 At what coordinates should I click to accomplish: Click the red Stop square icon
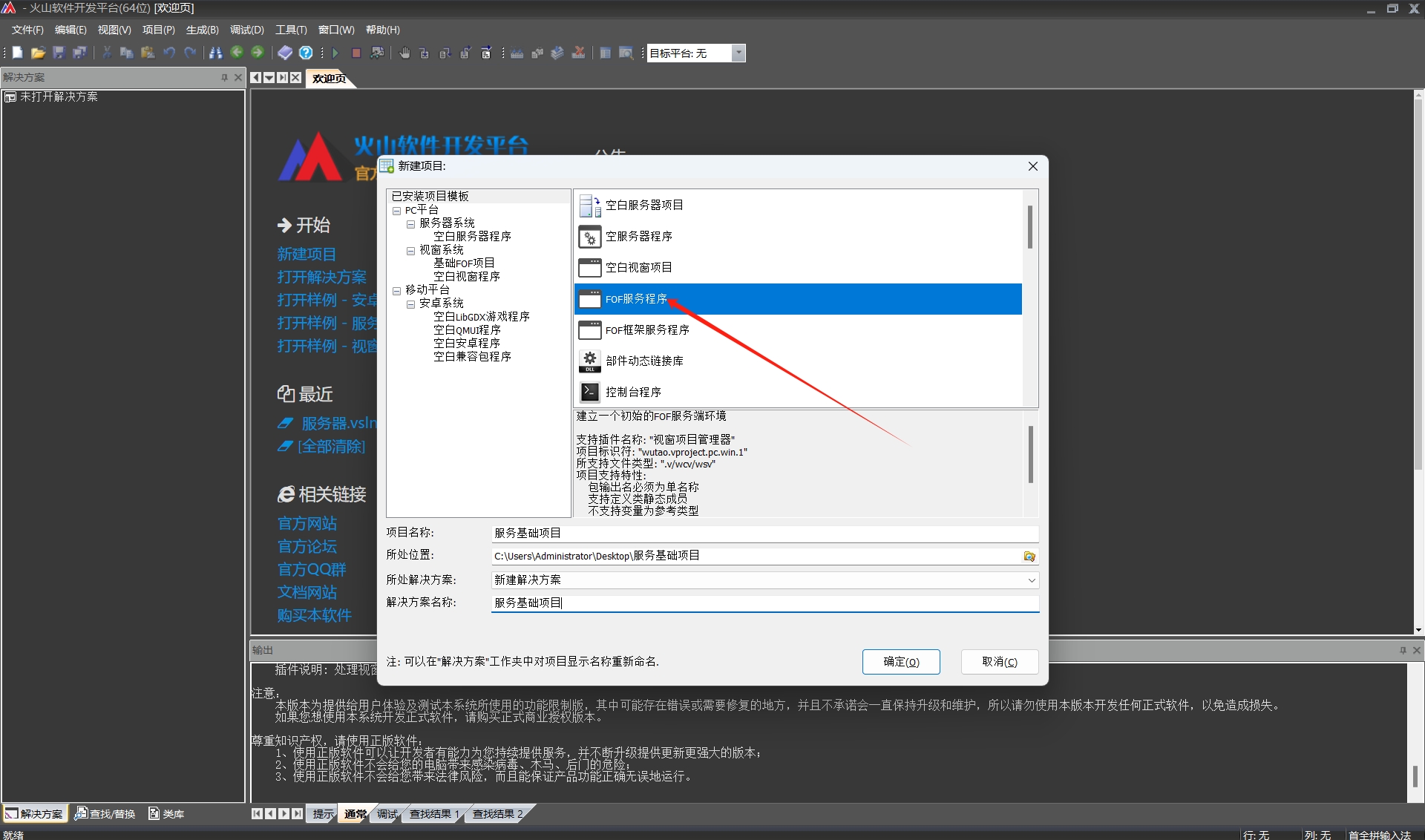356,53
